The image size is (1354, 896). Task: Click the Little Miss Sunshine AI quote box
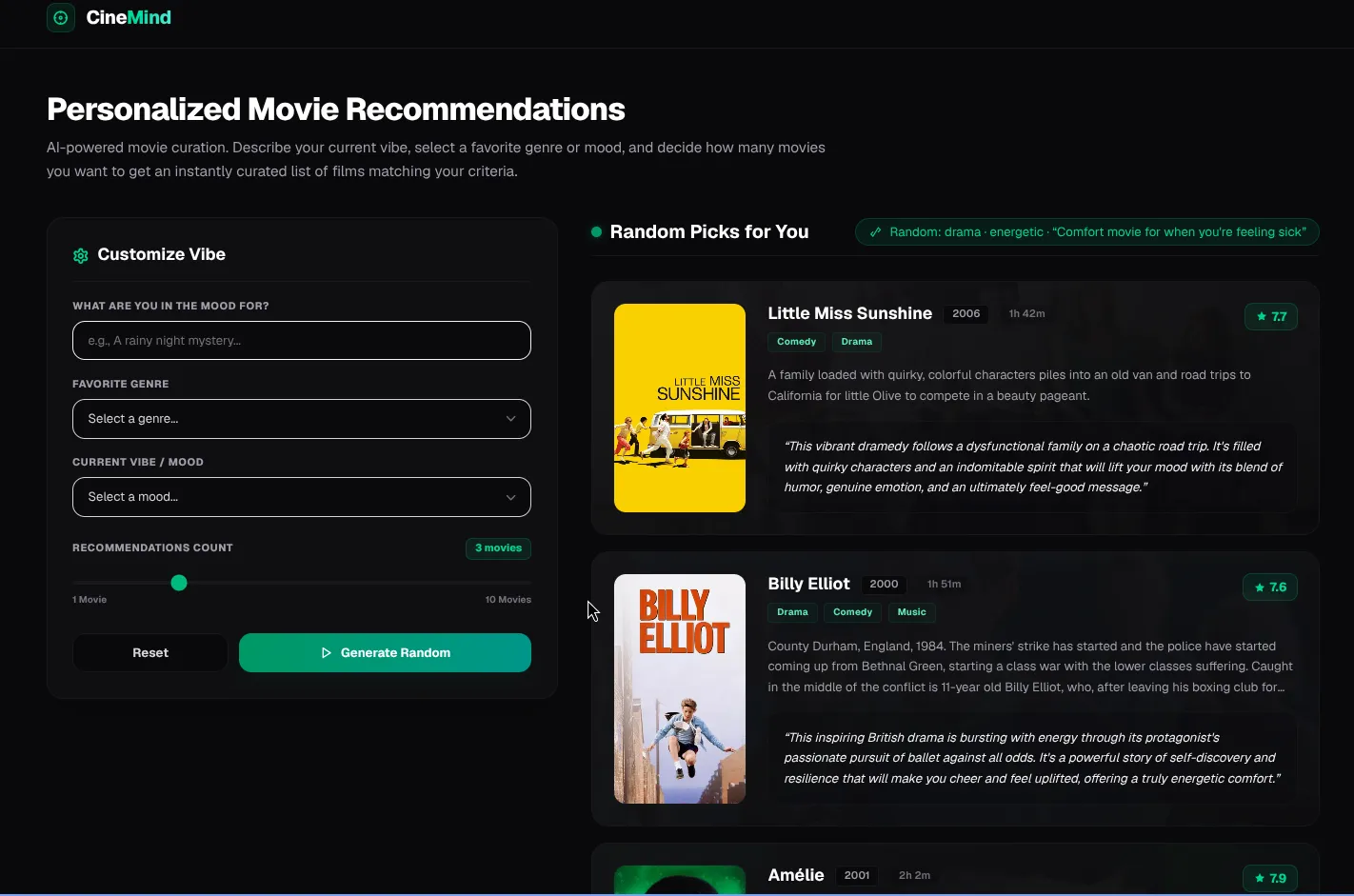[x=1033, y=467]
